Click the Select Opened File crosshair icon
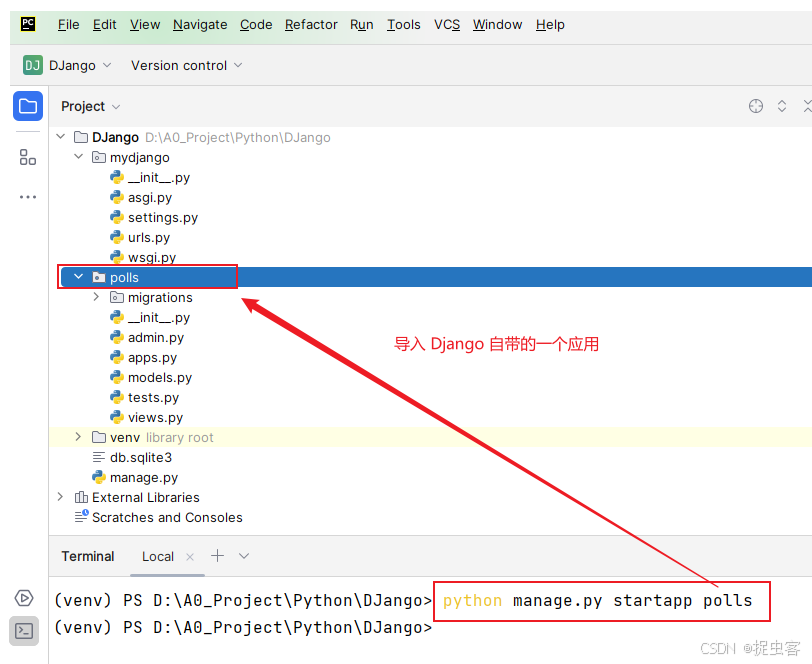 click(756, 106)
